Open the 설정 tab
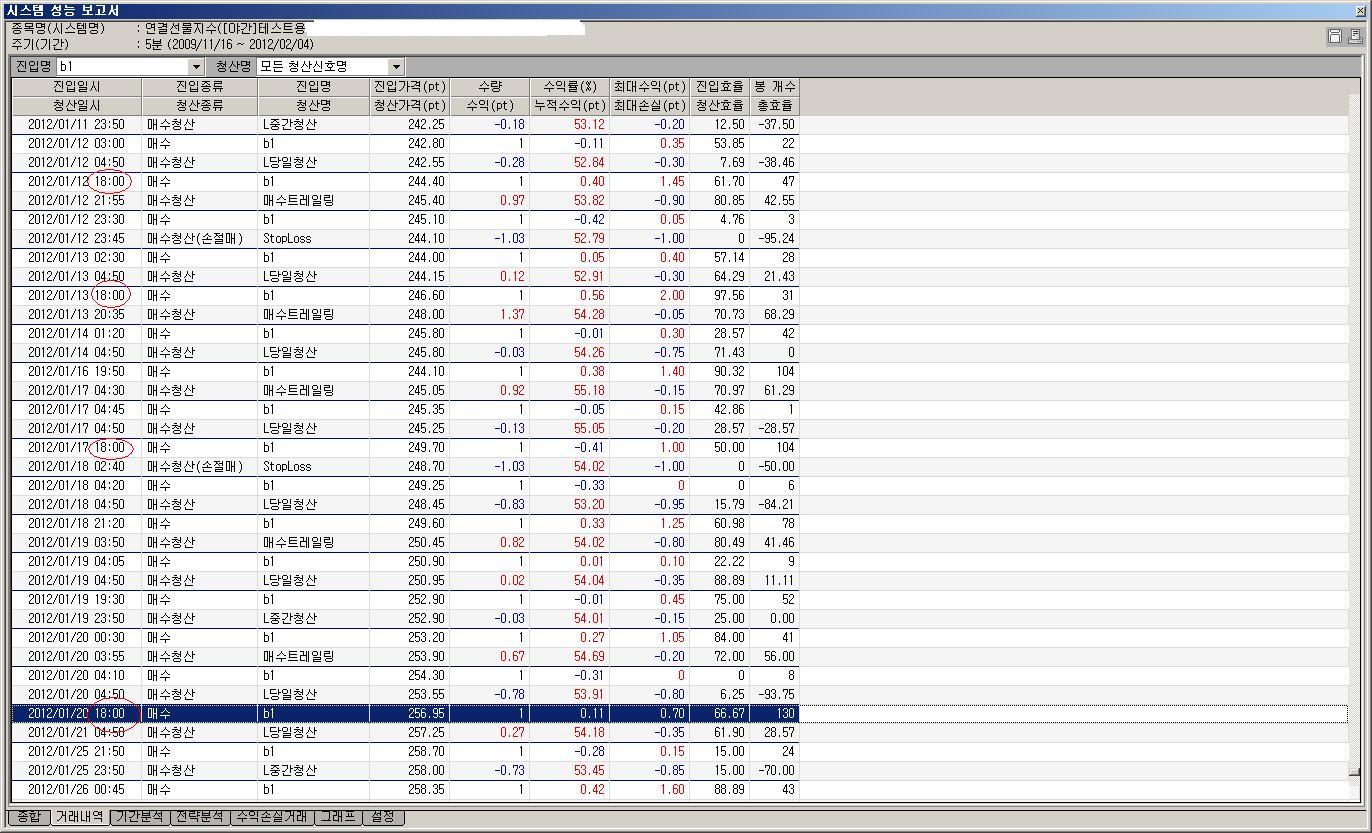The image size is (1372, 833). (x=383, y=817)
